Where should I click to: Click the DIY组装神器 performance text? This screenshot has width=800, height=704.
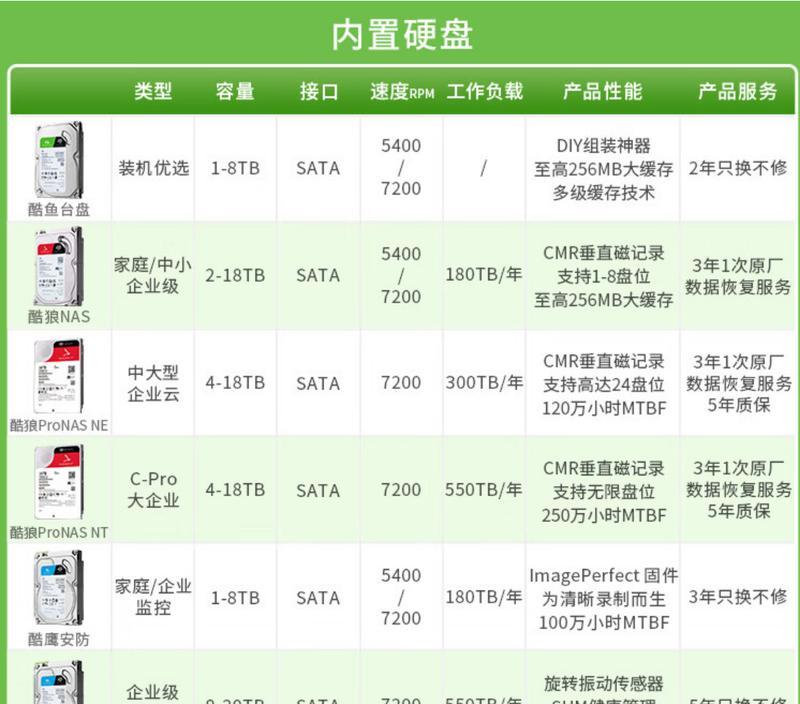(603, 146)
